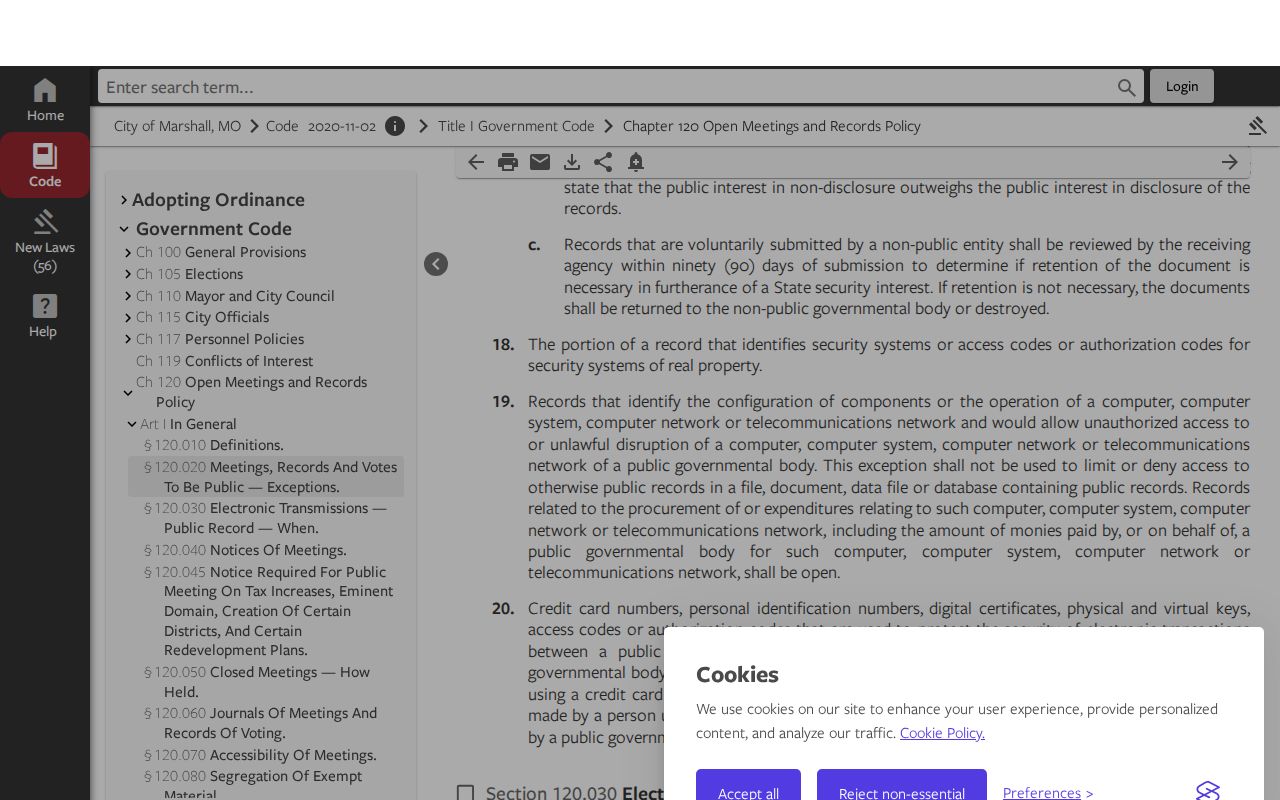
Task: Email the section via envelope icon
Action: pos(540,162)
